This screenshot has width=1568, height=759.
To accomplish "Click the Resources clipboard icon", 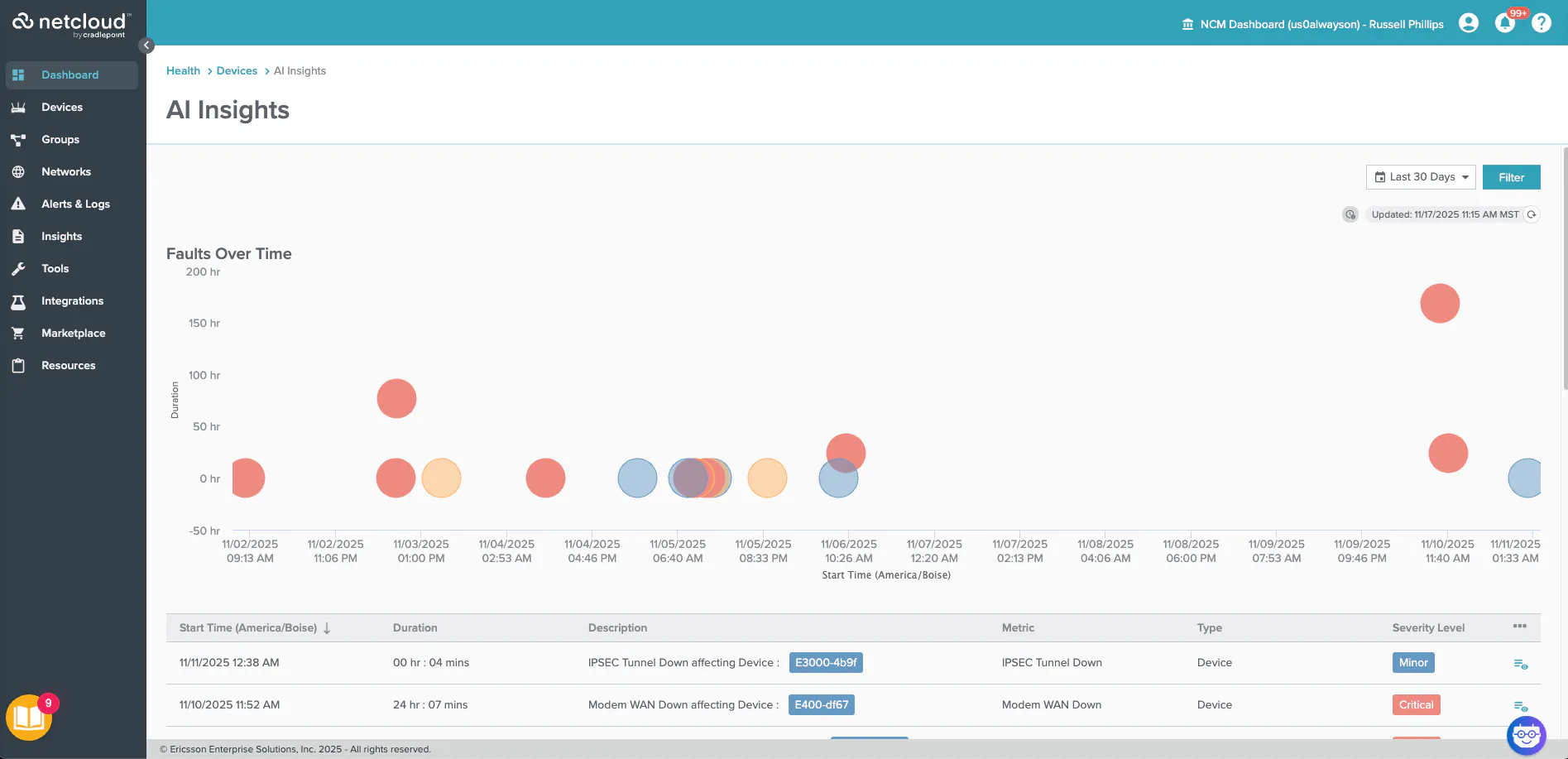I will pos(18,365).
